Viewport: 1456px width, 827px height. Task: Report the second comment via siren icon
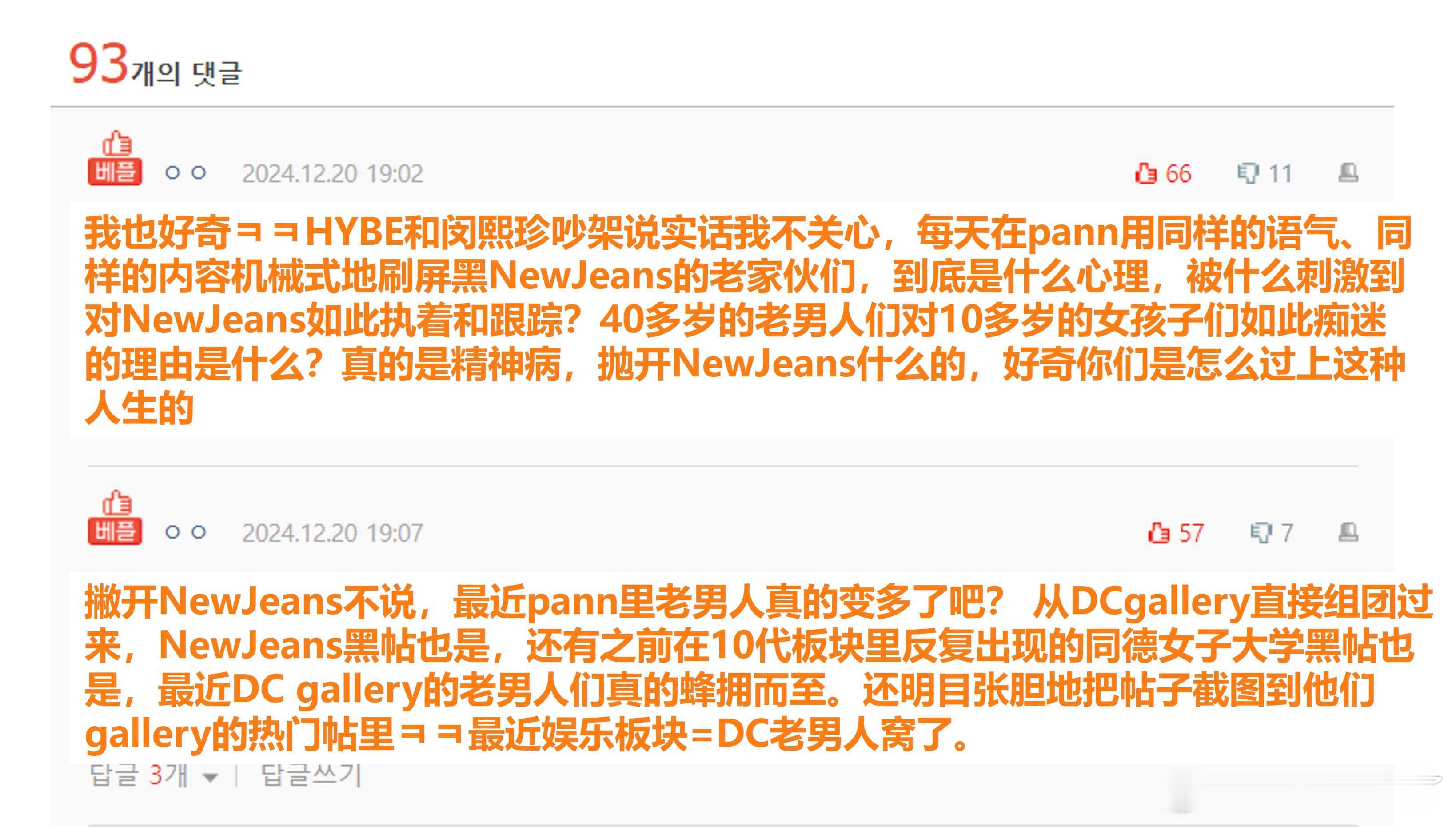(x=1348, y=532)
